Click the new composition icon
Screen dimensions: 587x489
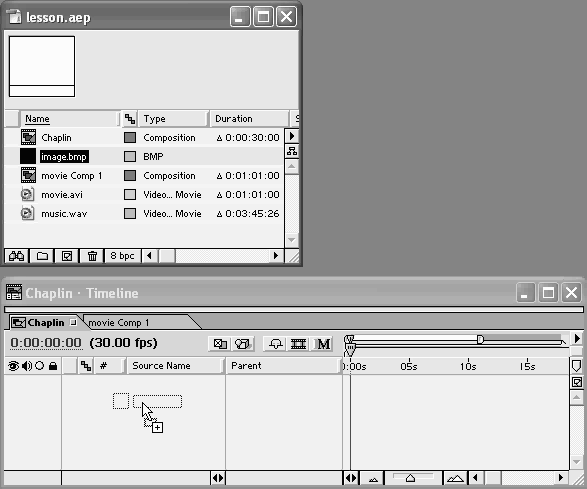[x=67, y=256]
